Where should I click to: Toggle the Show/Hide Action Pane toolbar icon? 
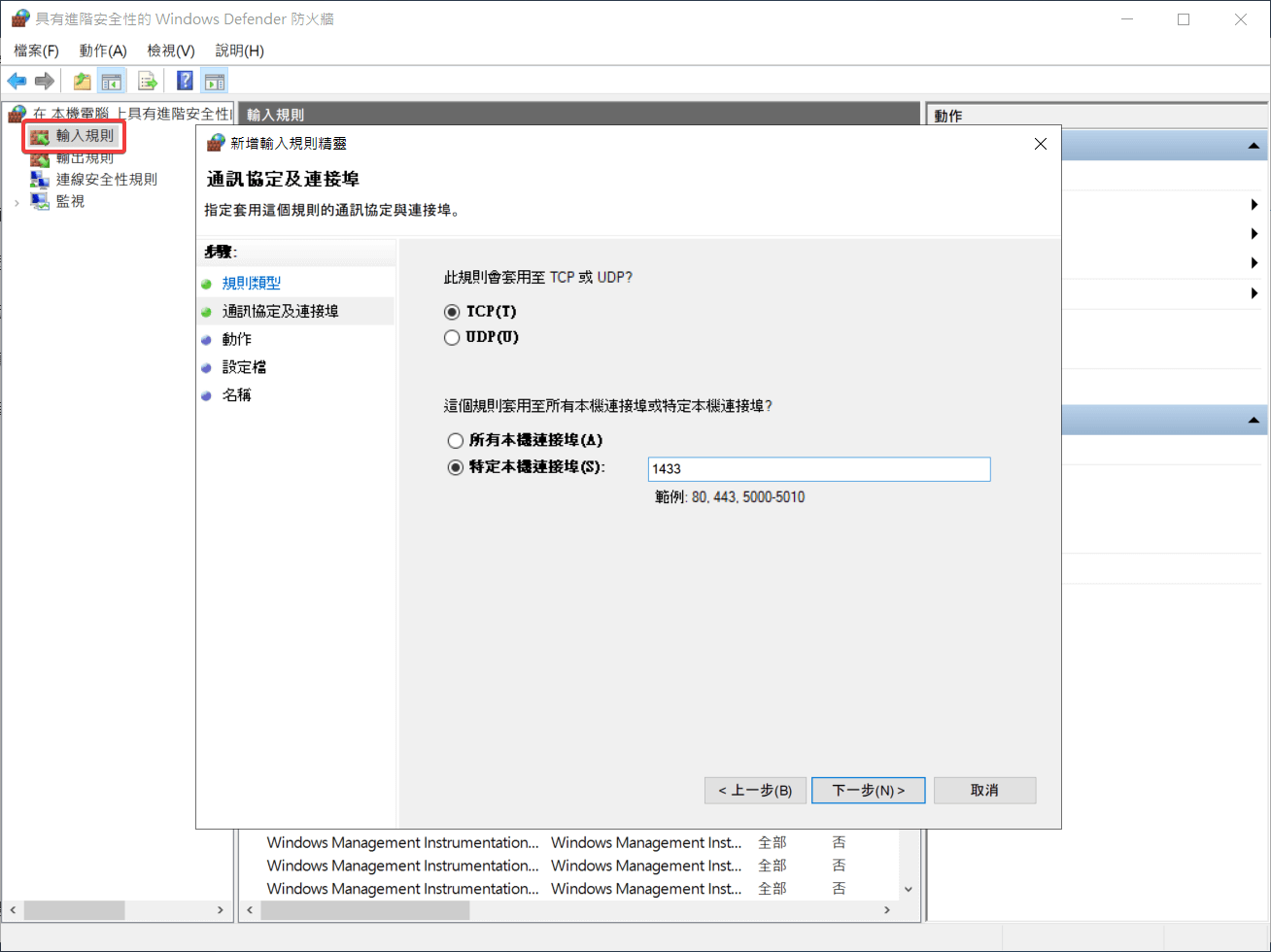coord(215,81)
